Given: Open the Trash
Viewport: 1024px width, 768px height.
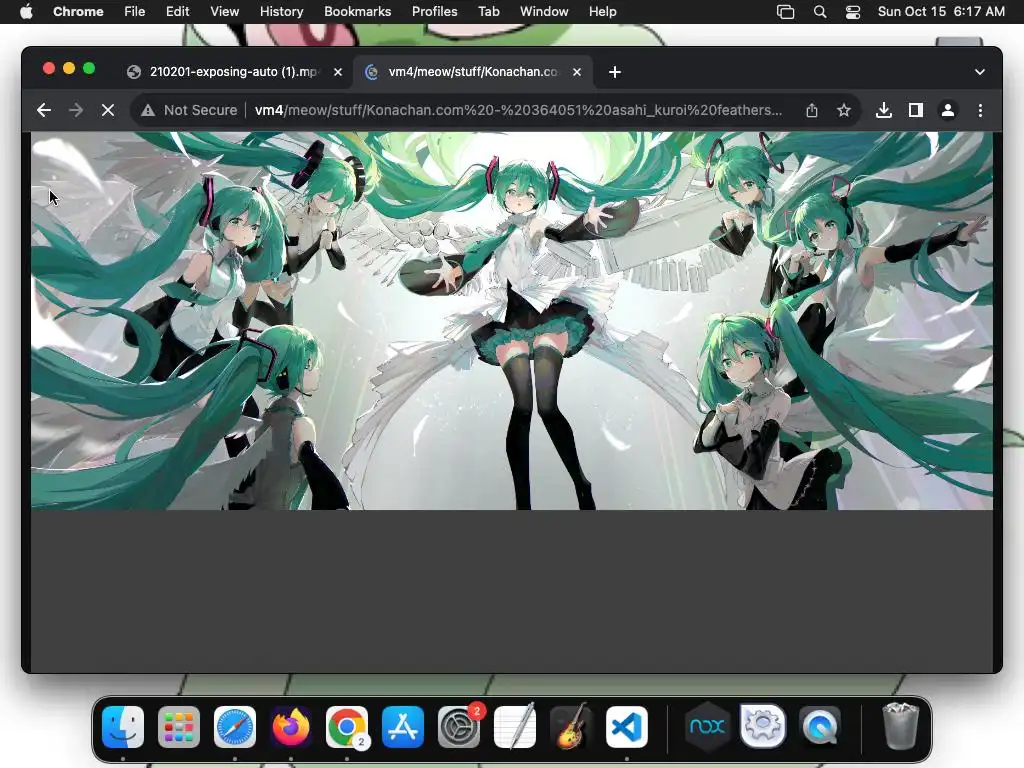Looking at the screenshot, I should [x=900, y=726].
